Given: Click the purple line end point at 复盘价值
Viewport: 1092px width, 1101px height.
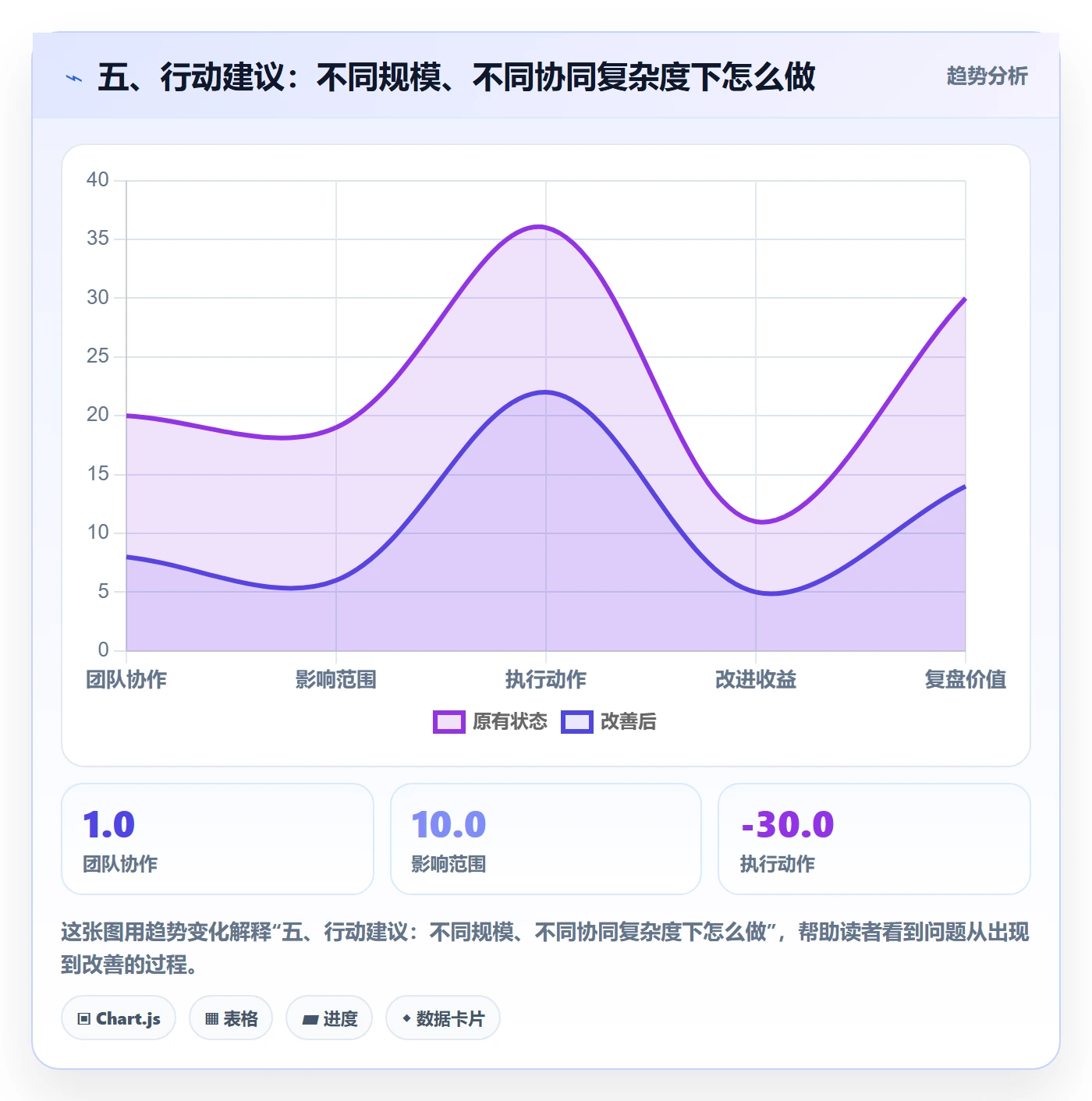Looking at the screenshot, I should click(x=965, y=298).
